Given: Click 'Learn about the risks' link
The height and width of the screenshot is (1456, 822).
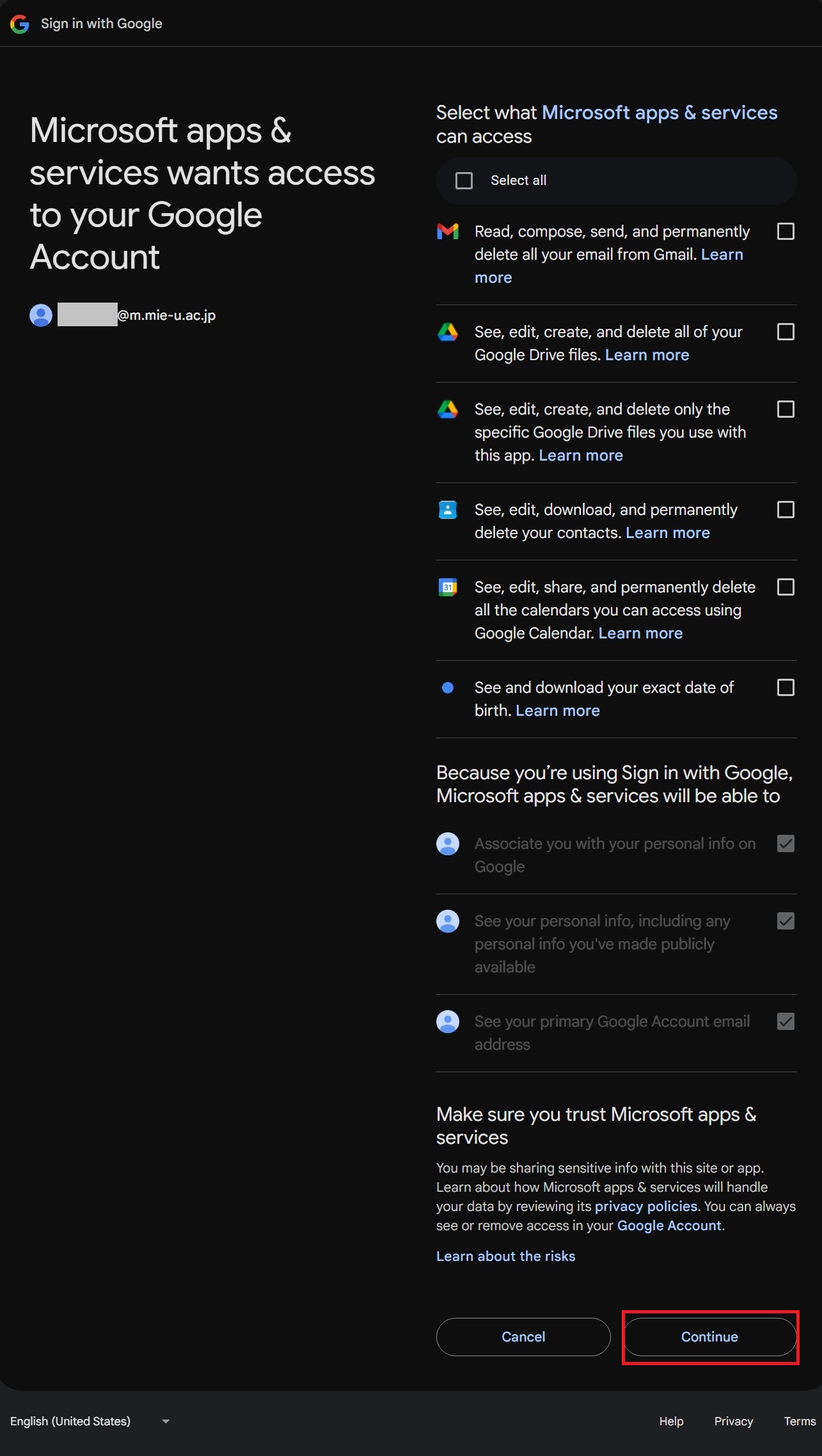Looking at the screenshot, I should pos(506,1256).
